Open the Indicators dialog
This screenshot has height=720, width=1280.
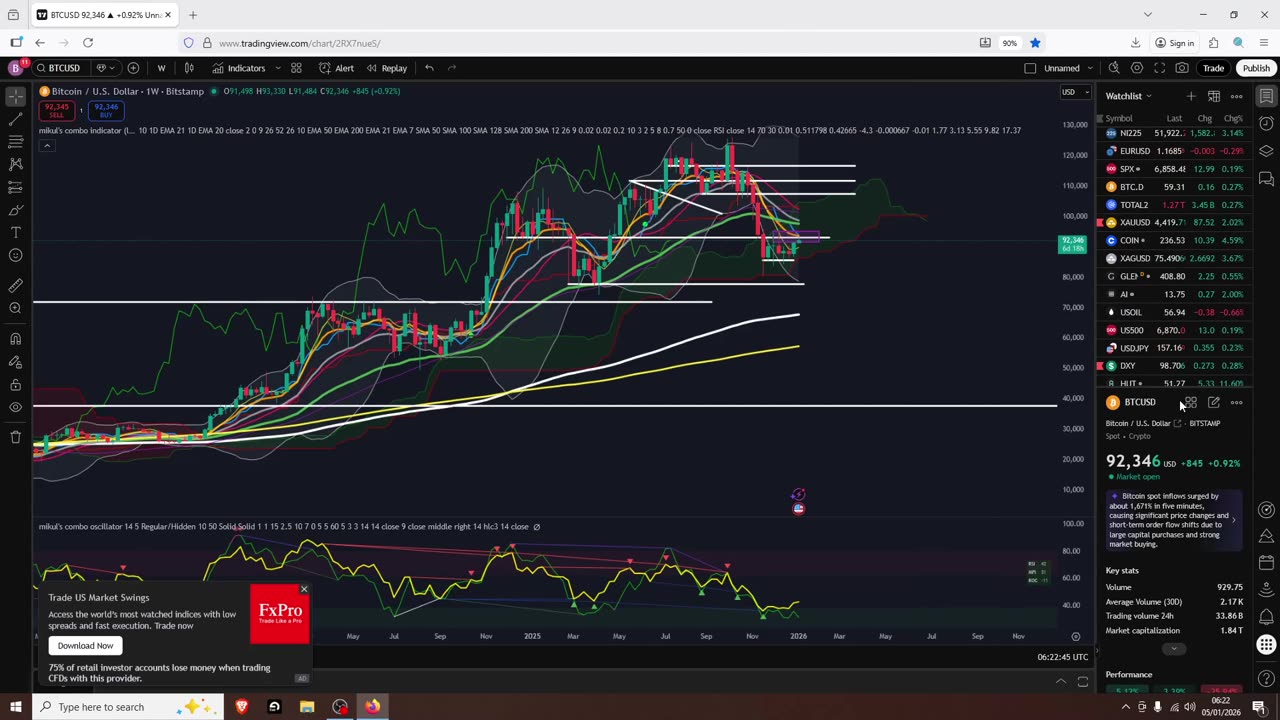pyautogui.click(x=239, y=68)
